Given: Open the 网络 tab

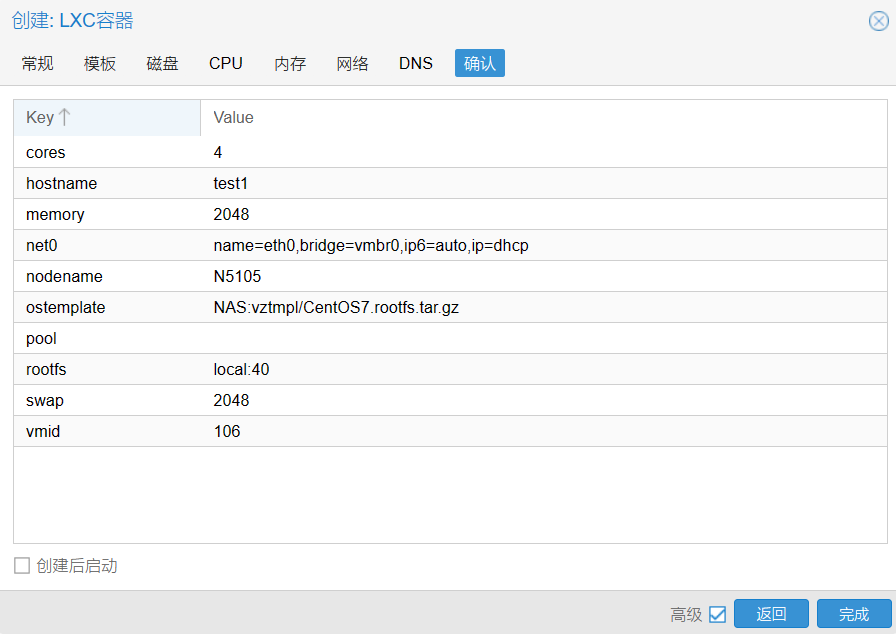Looking at the screenshot, I should (352, 63).
